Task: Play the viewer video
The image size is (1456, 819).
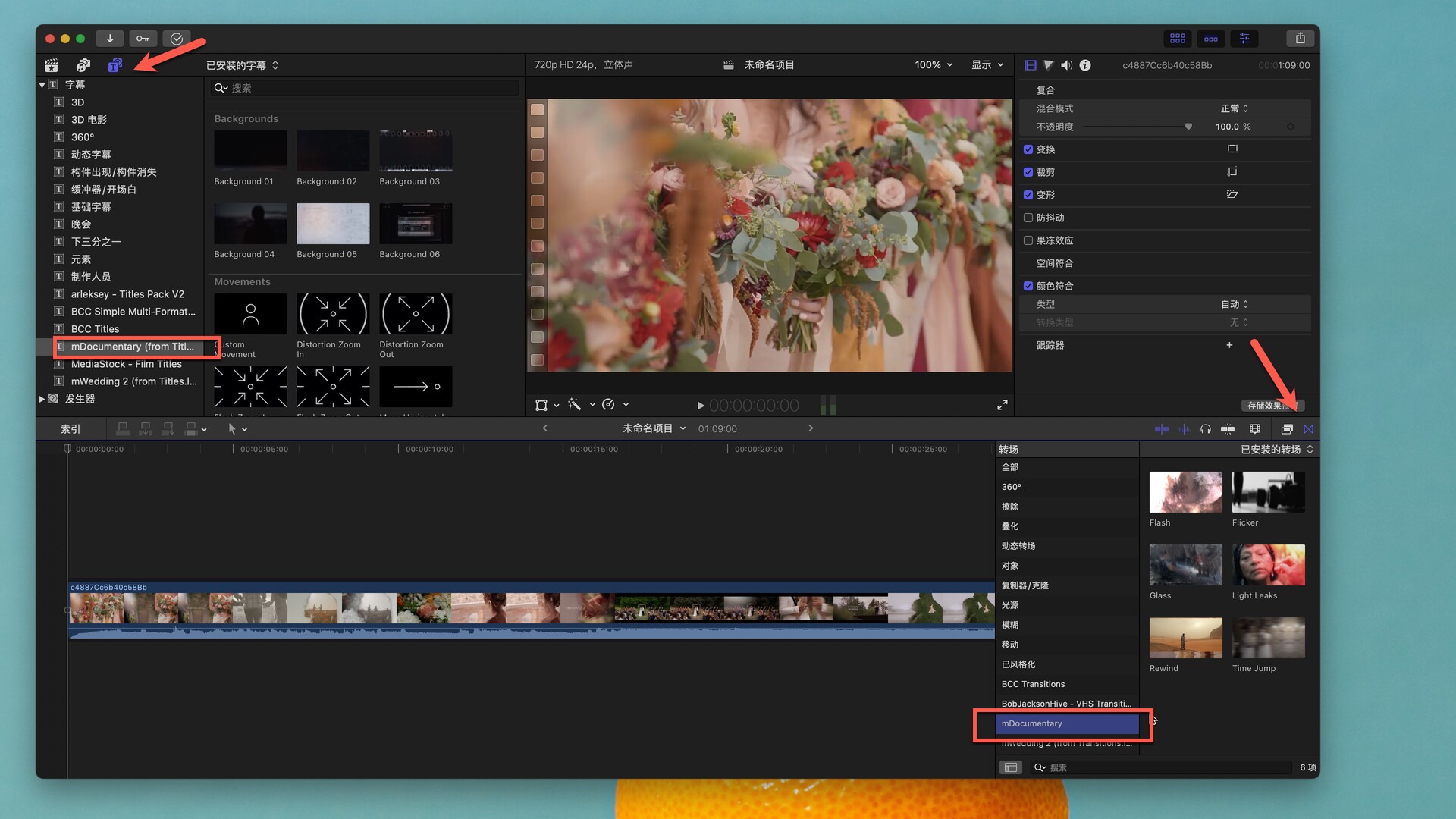Action: click(701, 406)
